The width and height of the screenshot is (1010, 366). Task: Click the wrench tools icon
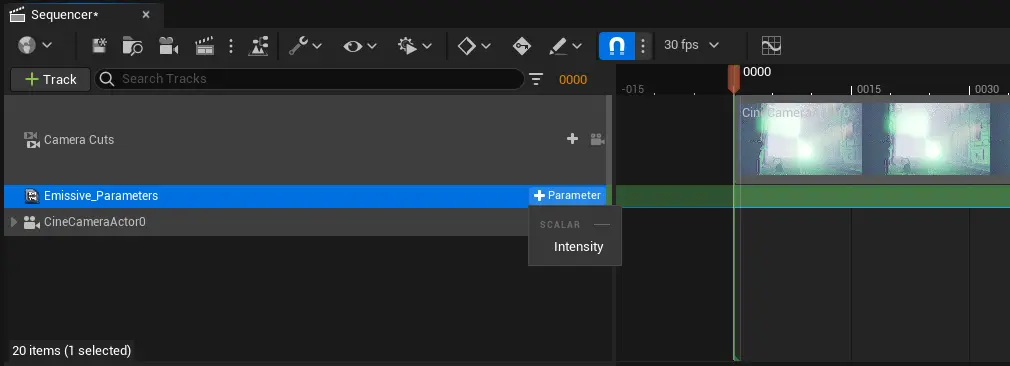[298, 45]
